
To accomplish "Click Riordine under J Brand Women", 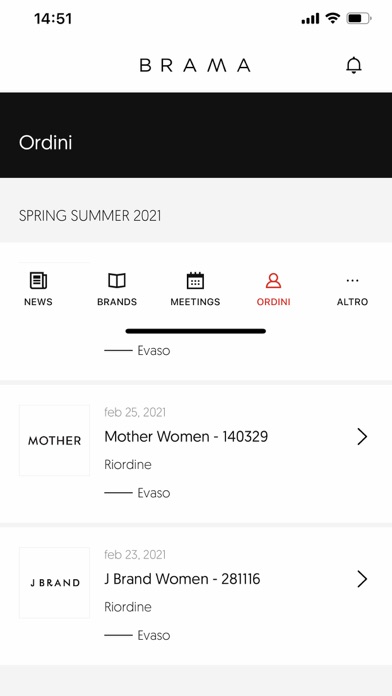I will (128, 607).
